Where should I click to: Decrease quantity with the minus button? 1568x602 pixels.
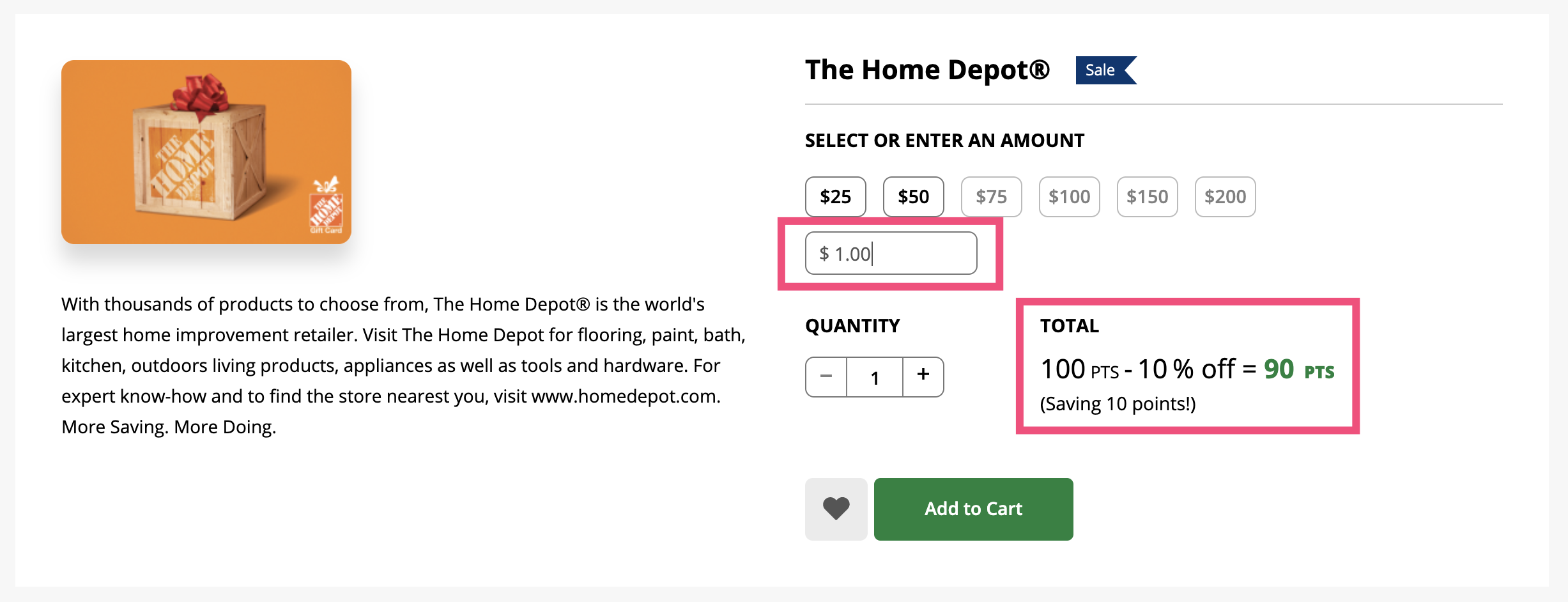[826, 376]
